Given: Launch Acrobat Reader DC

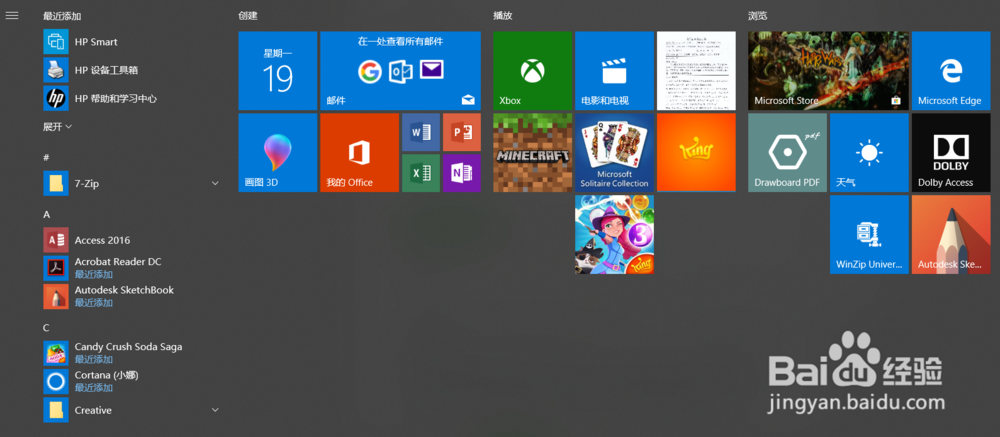Looking at the screenshot, I should pyautogui.click(x=131, y=269).
